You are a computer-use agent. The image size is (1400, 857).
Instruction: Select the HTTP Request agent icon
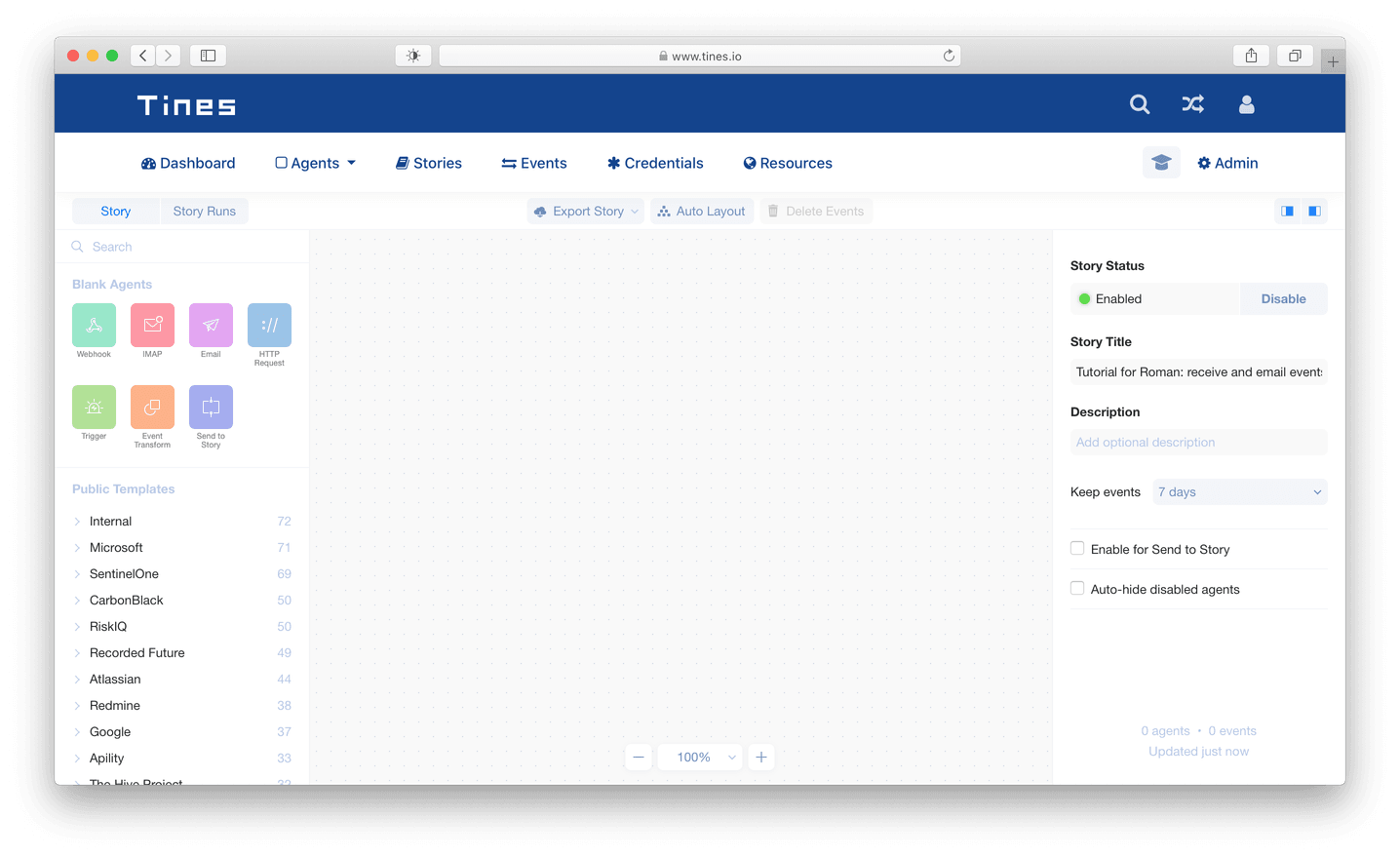269,326
